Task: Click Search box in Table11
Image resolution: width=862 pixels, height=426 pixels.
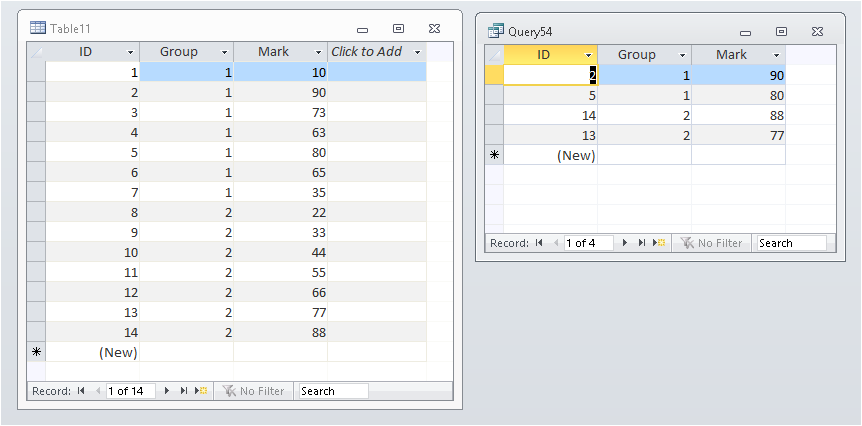Action: 332,391
